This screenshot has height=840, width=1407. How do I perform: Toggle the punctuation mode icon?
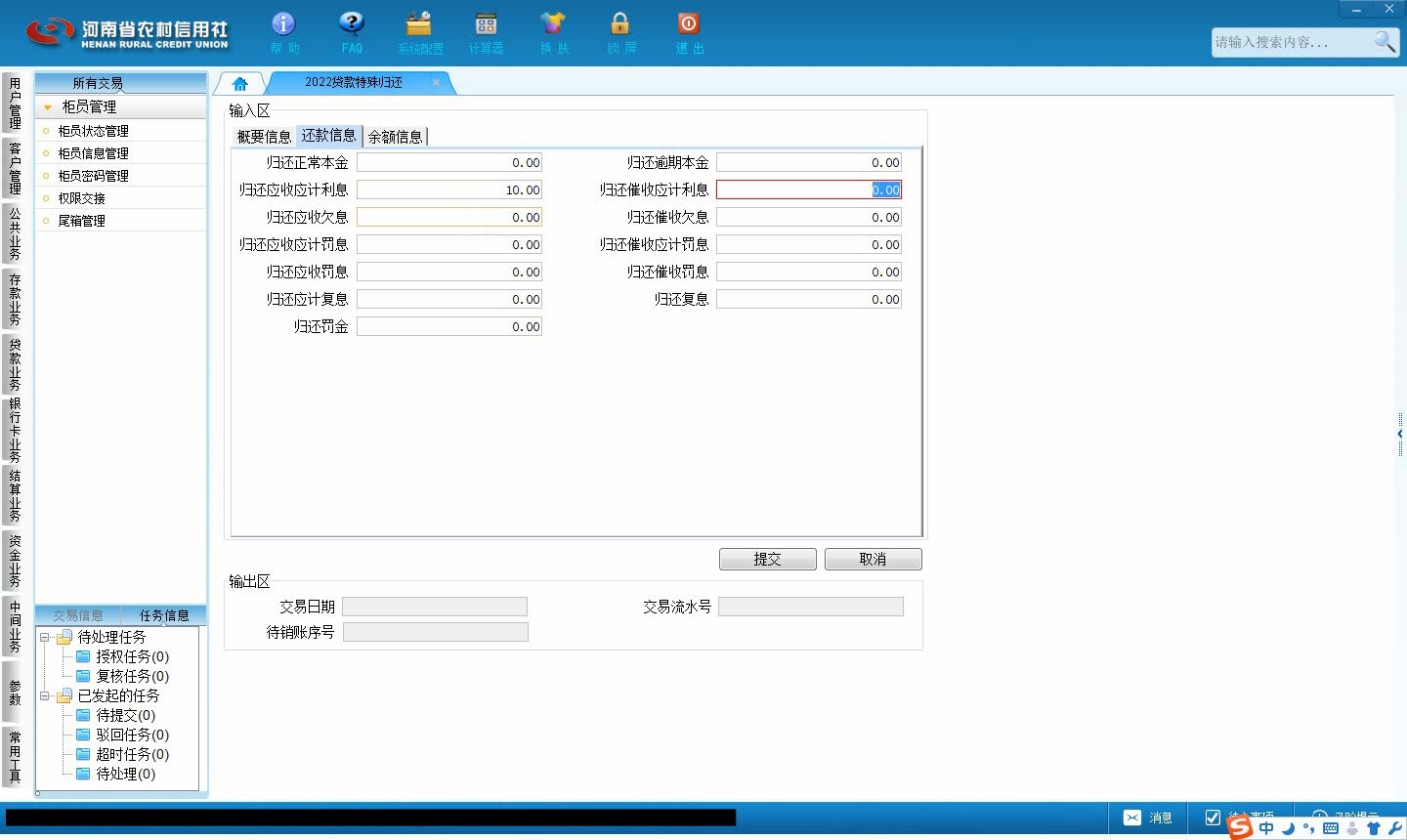pyautogui.click(x=1308, y=829)
